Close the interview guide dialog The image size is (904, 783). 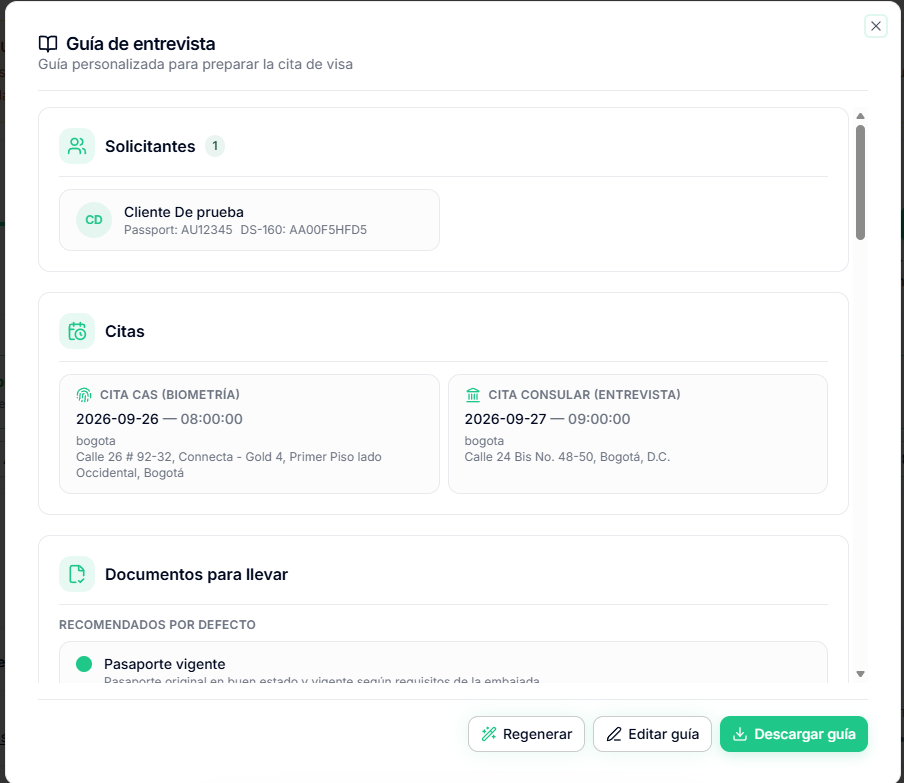875,26
